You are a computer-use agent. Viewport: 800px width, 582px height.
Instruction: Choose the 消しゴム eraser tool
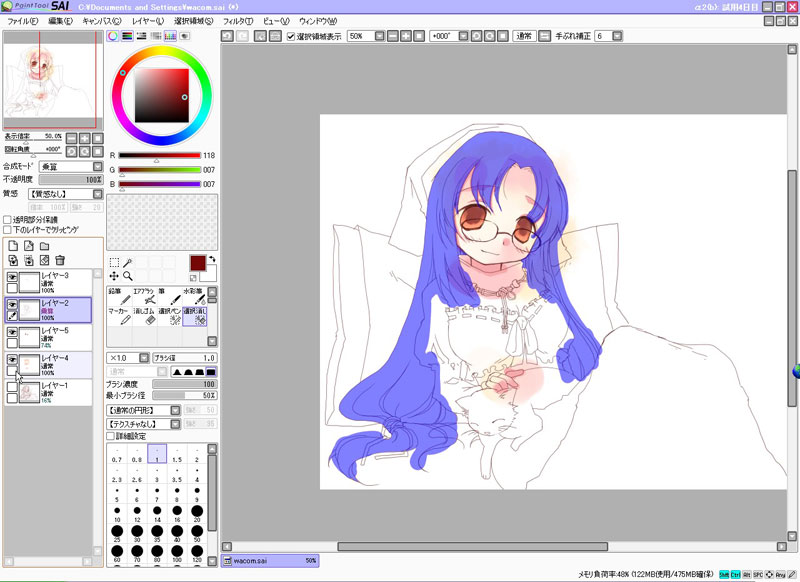[144, 316]
